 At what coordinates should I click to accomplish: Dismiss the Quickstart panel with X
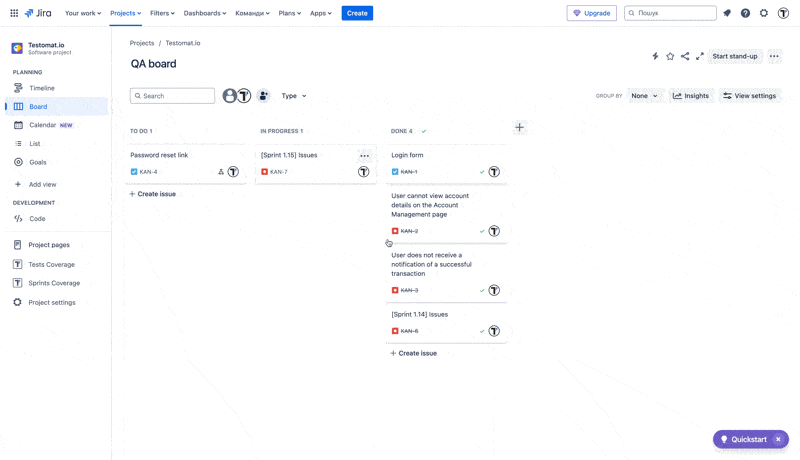click(x=778, y=439)
